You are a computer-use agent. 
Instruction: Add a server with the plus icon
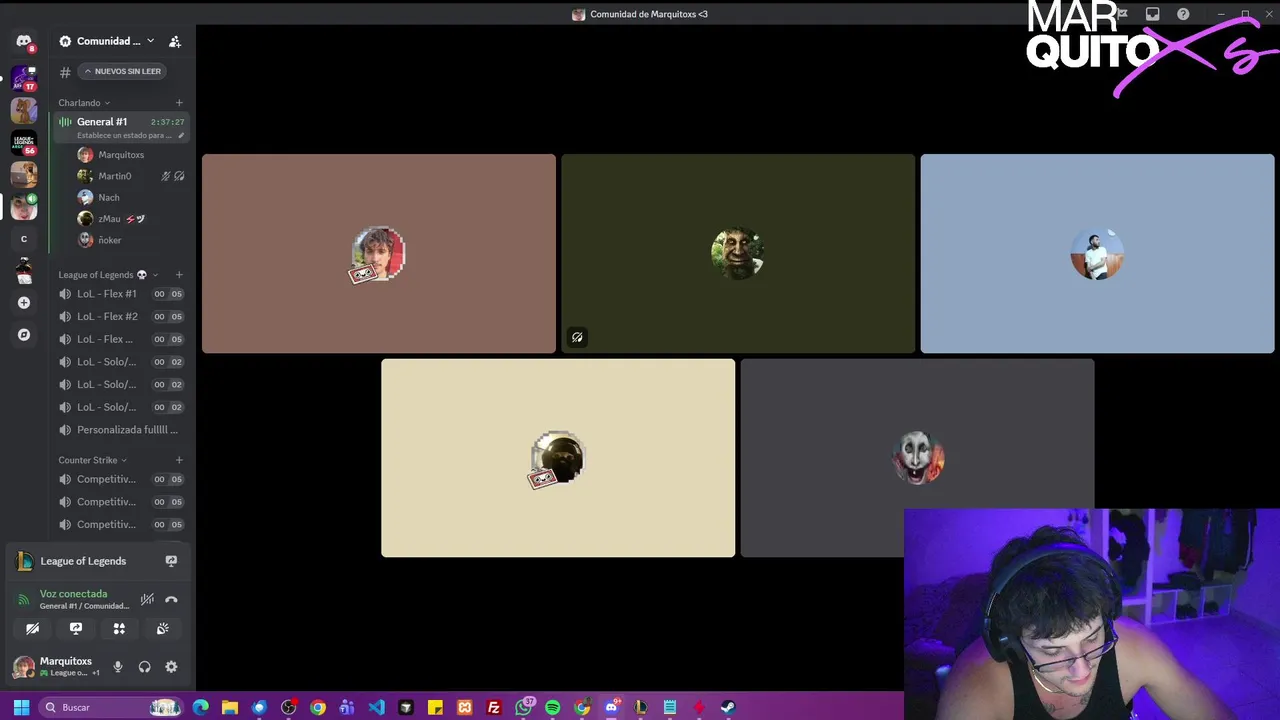click(24, 303)
